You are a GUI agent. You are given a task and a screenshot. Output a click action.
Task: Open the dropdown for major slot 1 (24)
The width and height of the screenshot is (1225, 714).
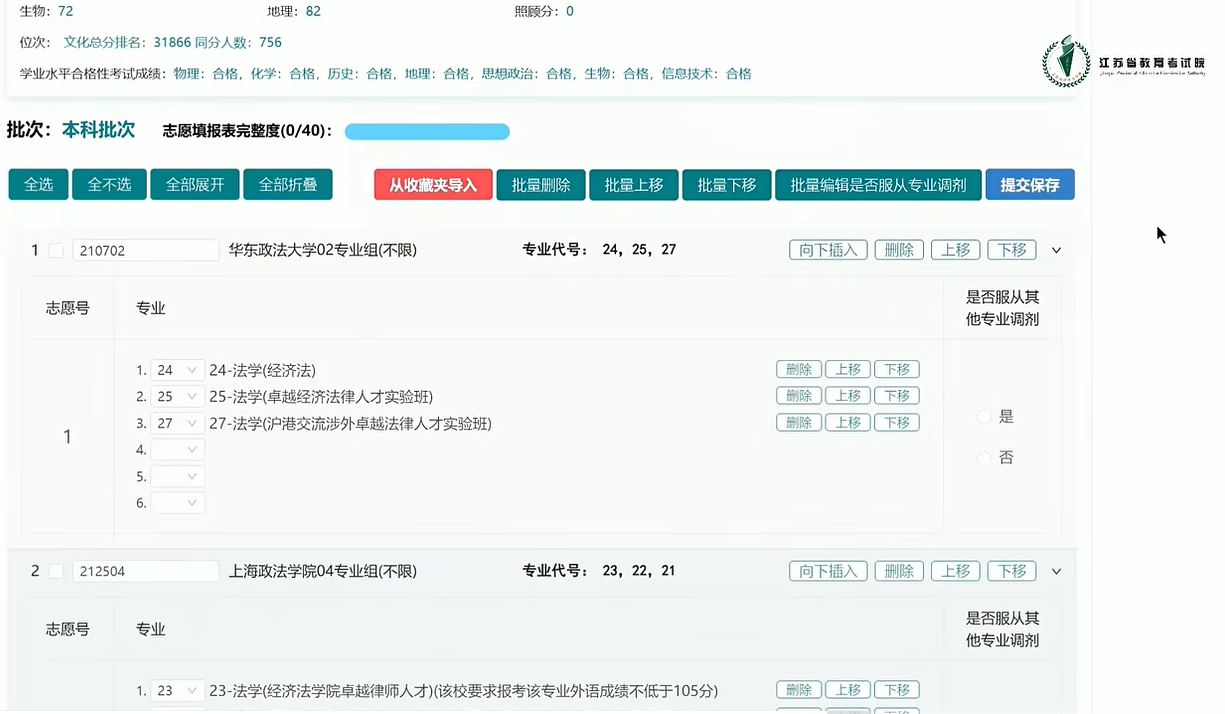177,370
